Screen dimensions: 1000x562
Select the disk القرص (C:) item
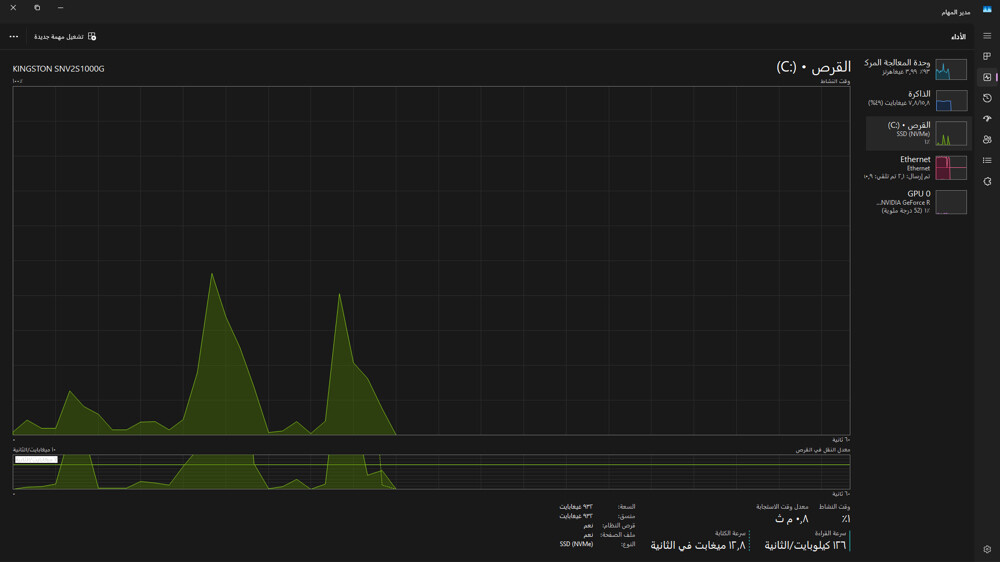(x=918, y=133)
